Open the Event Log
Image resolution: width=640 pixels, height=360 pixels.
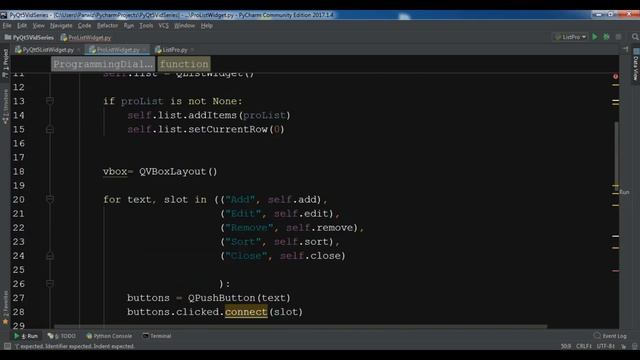(610, 336)
